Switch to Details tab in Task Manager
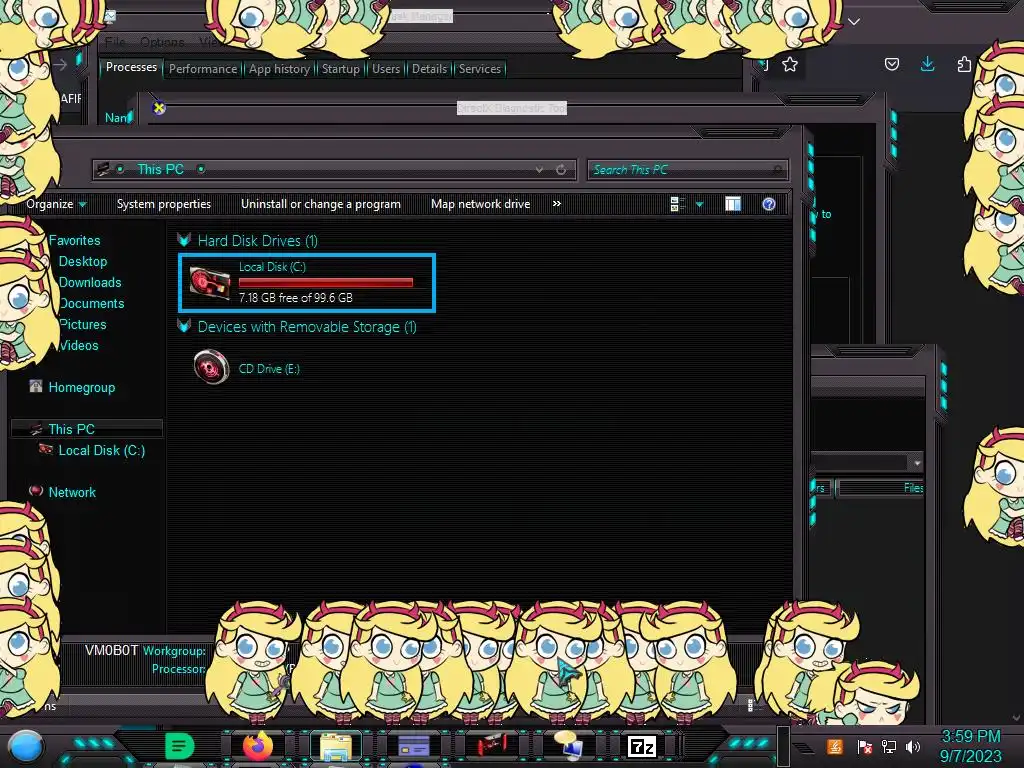 tap(429, 69)
